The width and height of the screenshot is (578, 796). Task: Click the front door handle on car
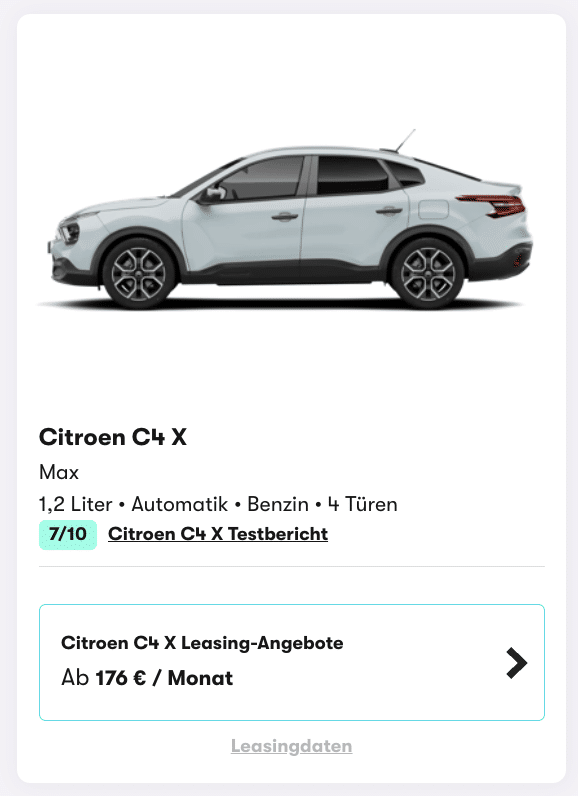click(x=285, y=217)
